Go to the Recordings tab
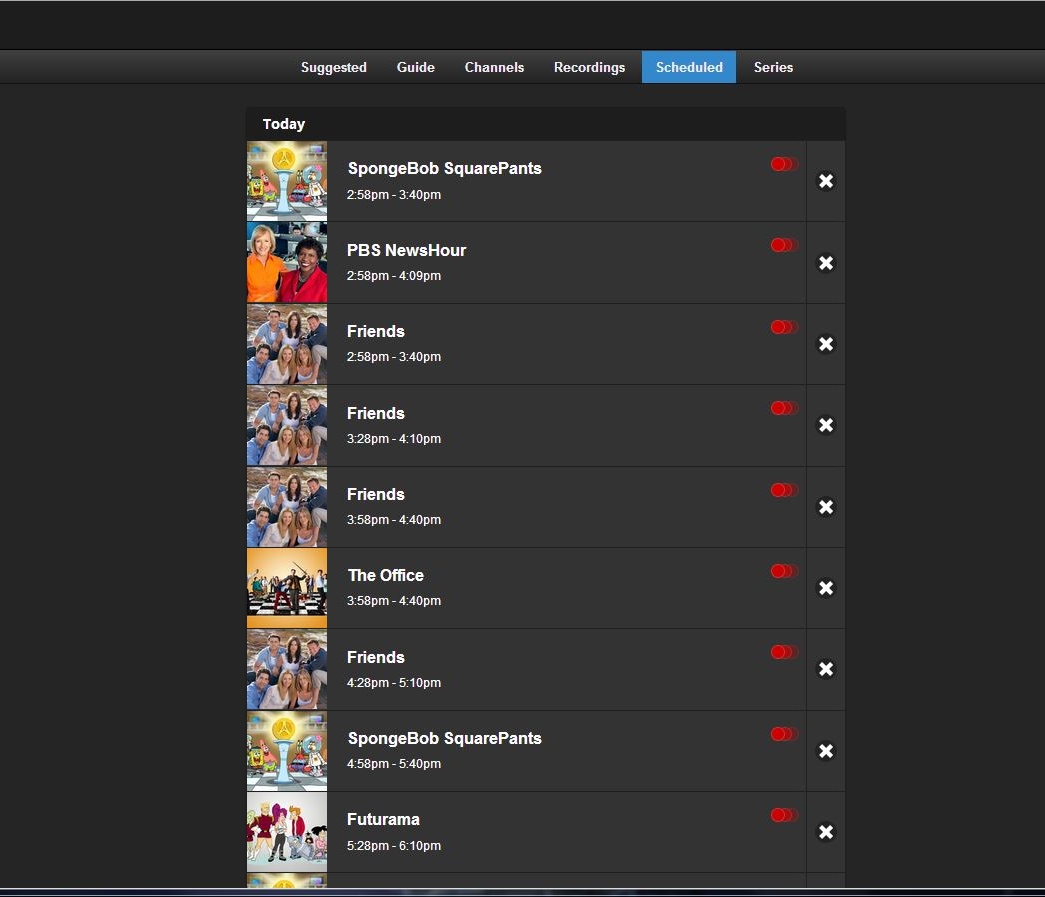Image resolution: width=1045 pixels, height=897 pixels. pos(590,67)
